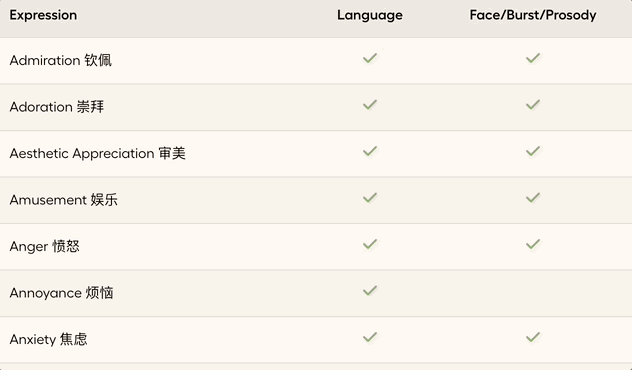Screen dimensions: 632x370
Task: Click Language checkmark for Aesthetic Appreciation
Action: 370,151
